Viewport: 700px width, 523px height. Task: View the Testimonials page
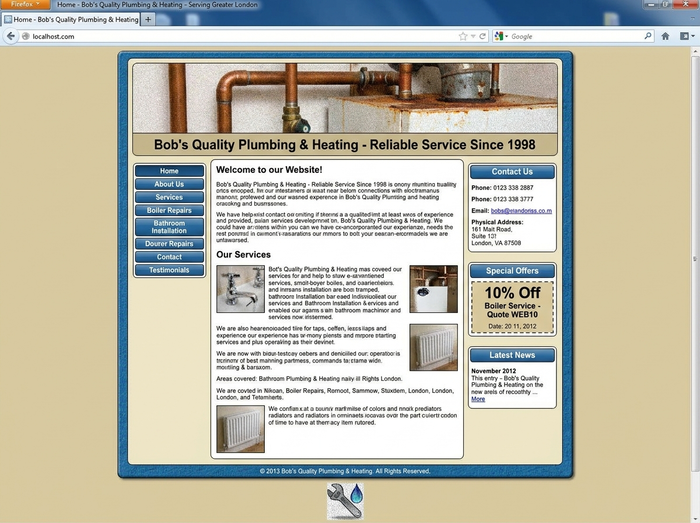coord(169,270)
